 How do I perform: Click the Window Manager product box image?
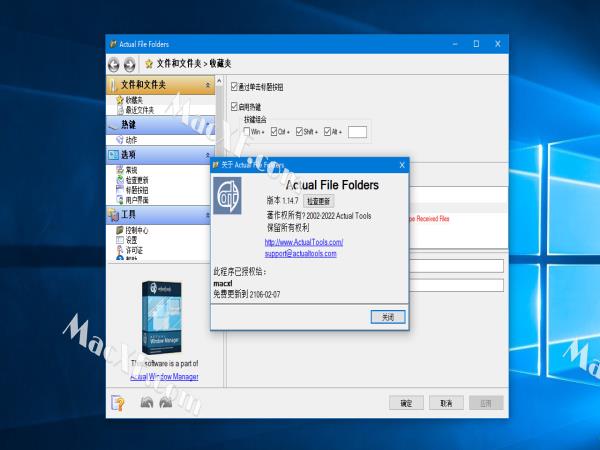[162, 318]
